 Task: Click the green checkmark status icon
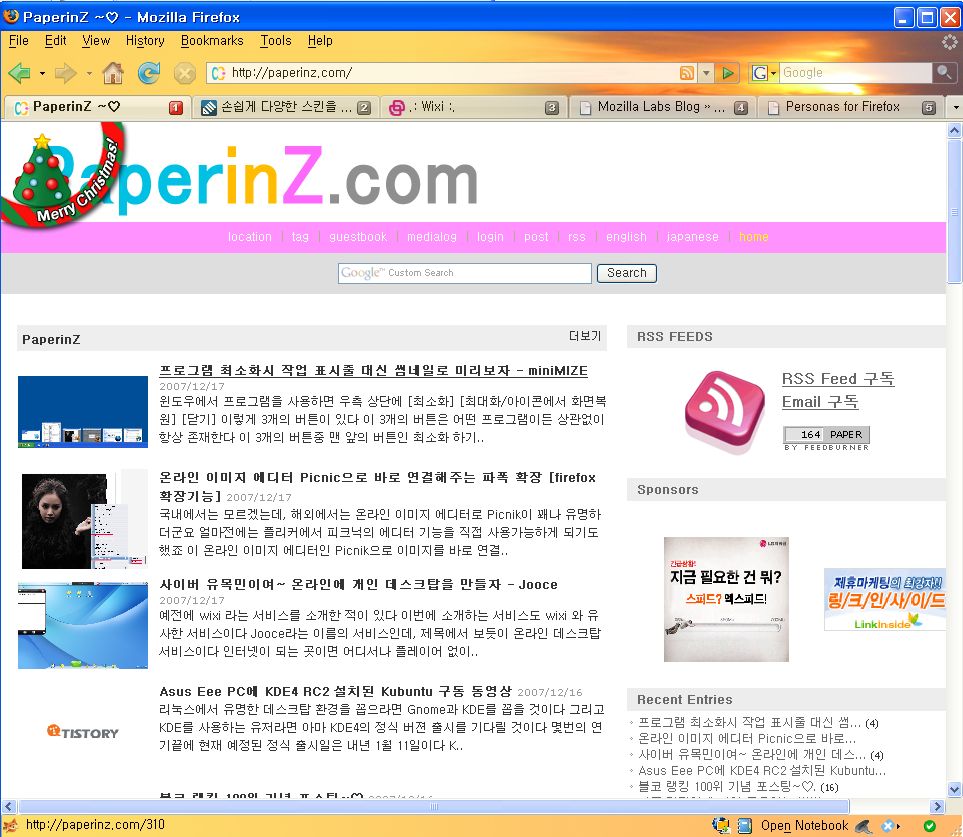coord(930,825)
